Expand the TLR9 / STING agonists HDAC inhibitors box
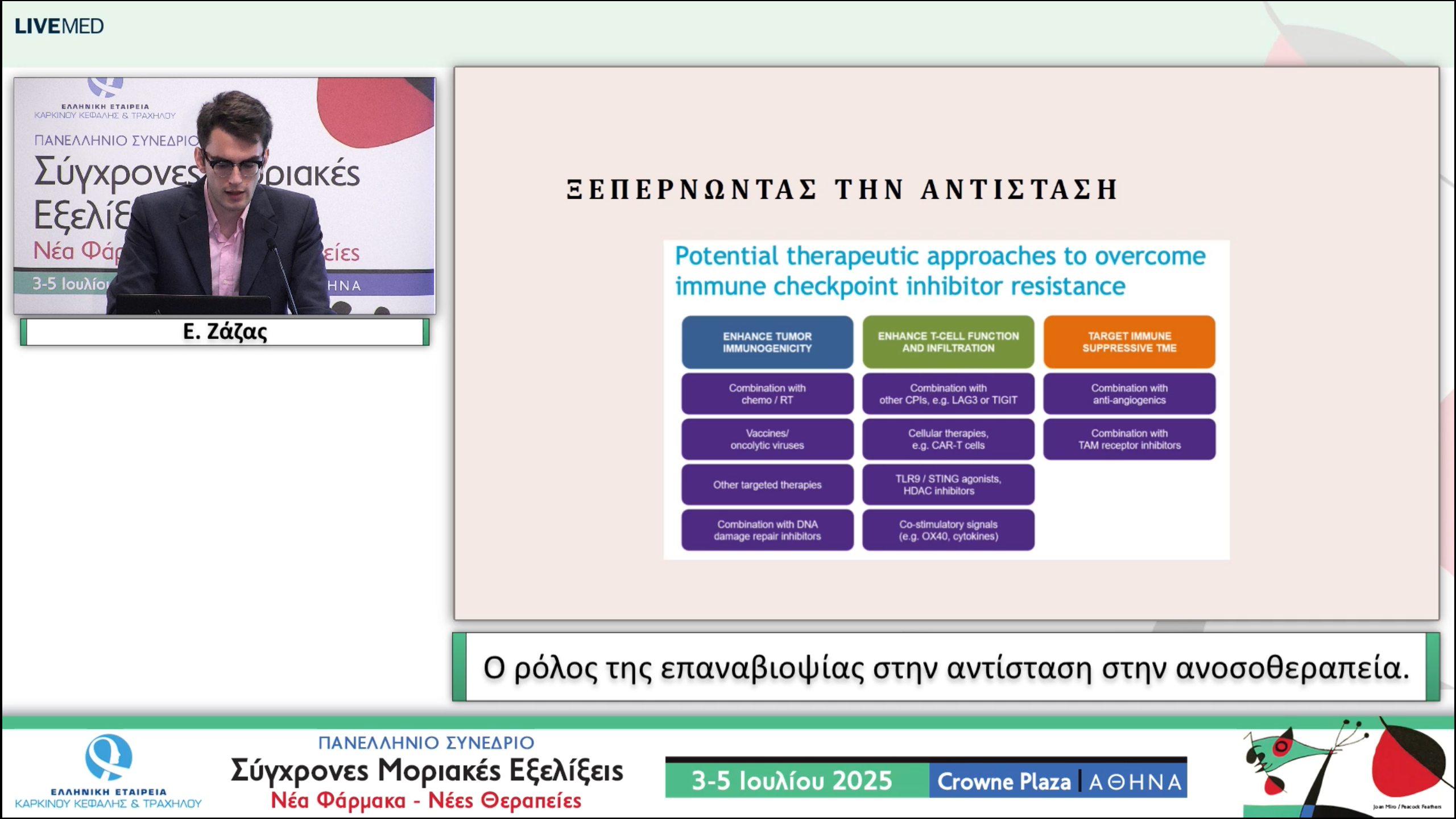The width and height of the screenshot is (1456, 819). (x=948, y=485)
